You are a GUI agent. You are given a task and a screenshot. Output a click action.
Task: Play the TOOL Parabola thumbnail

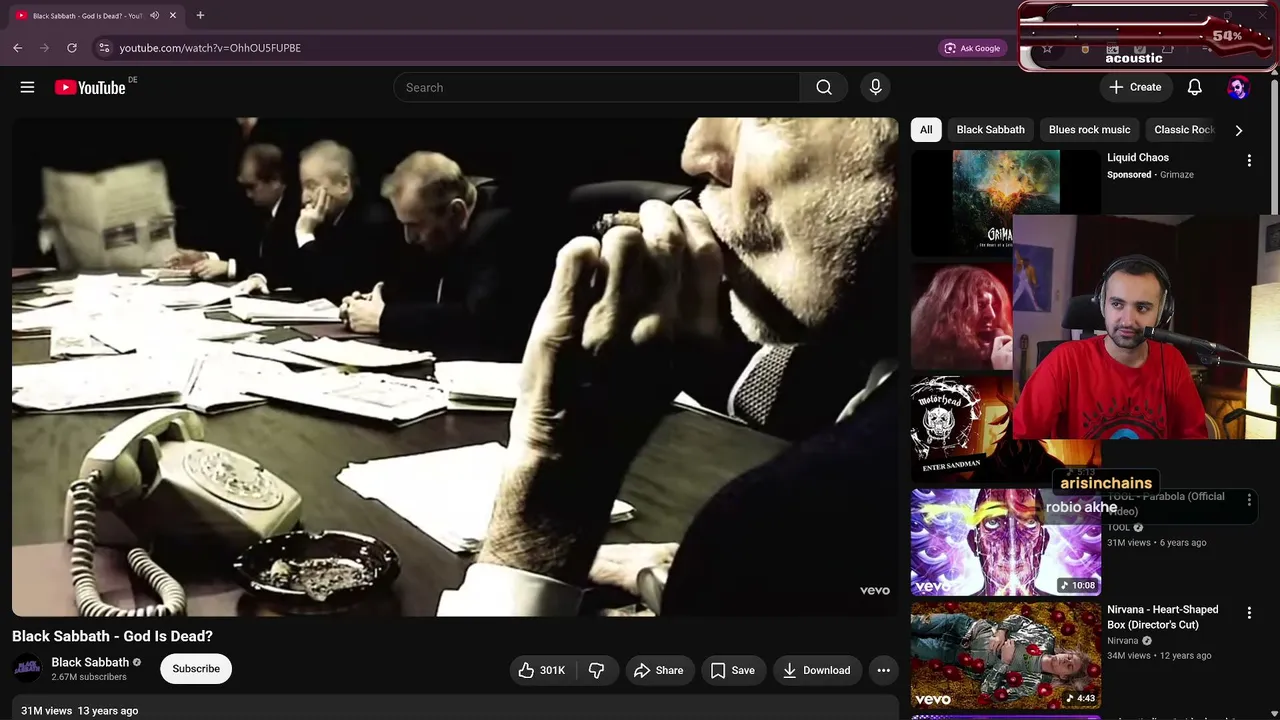(1006, 542)
